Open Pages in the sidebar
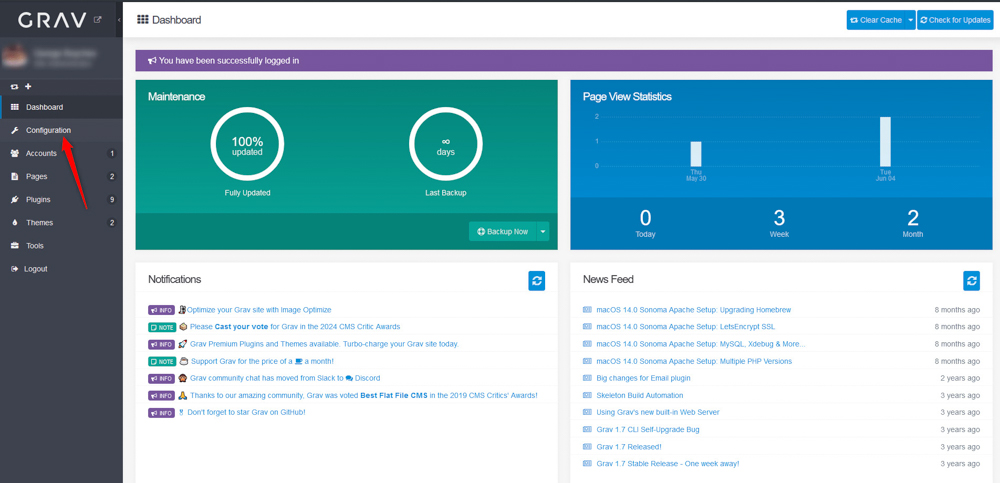Image resolution: width=1000 pixels, height=483 pixels. (x=61, y=176)
